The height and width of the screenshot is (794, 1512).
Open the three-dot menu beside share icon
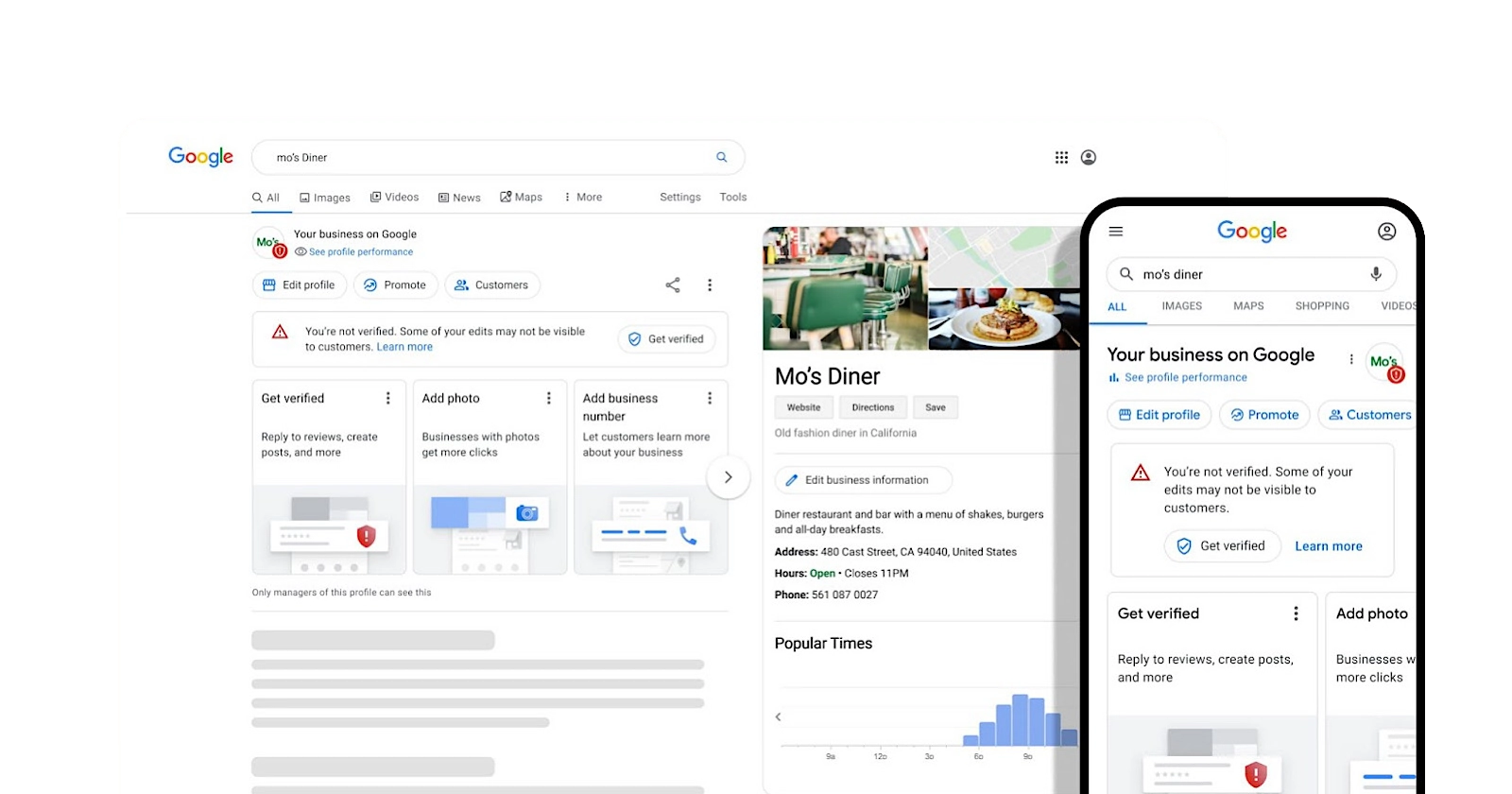coord(710,285)
